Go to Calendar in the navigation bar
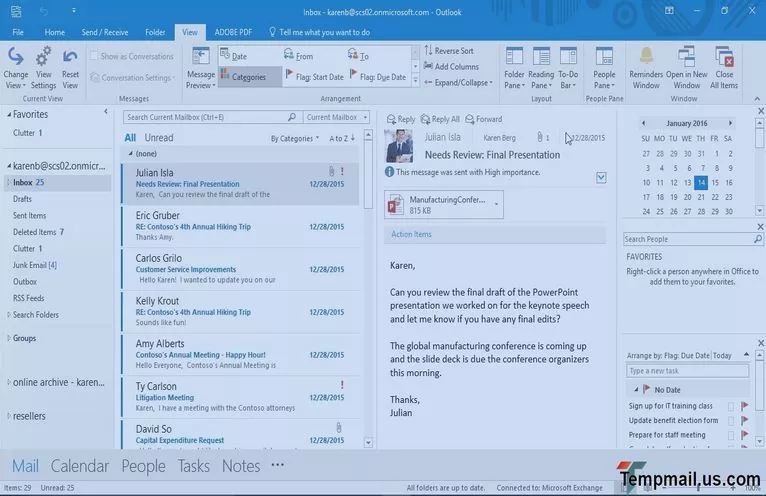 click(x=79, y=466)
